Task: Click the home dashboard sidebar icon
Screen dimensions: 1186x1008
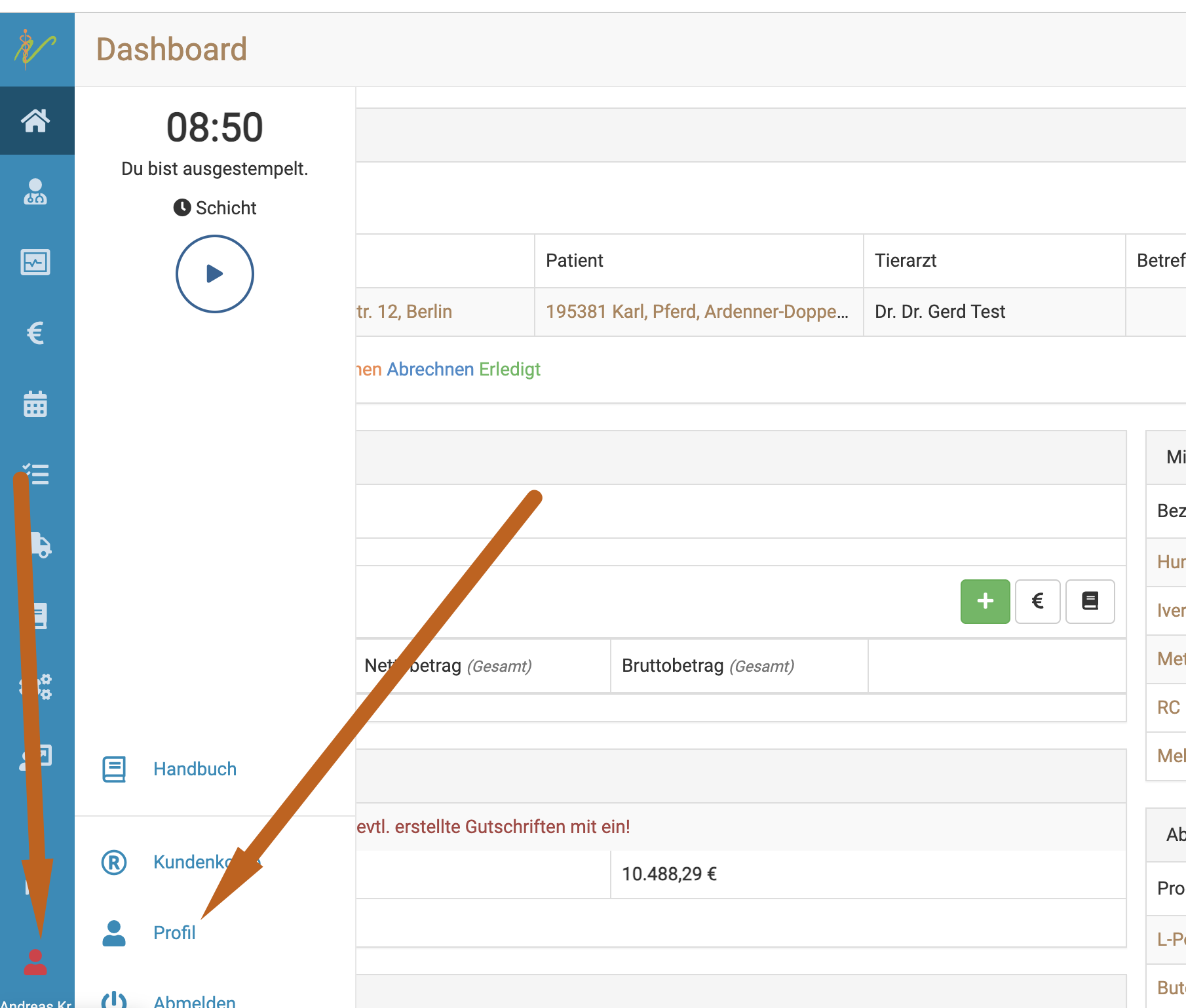Action: [36, 121]
